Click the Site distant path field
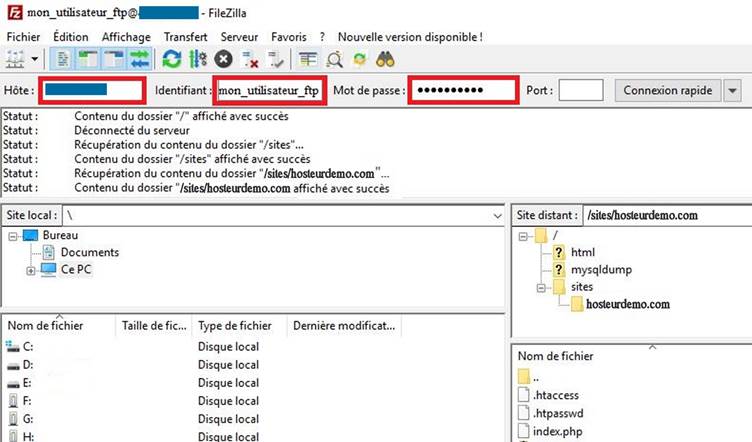This screenshot has height=442, width=752. (x=668, y=216)
